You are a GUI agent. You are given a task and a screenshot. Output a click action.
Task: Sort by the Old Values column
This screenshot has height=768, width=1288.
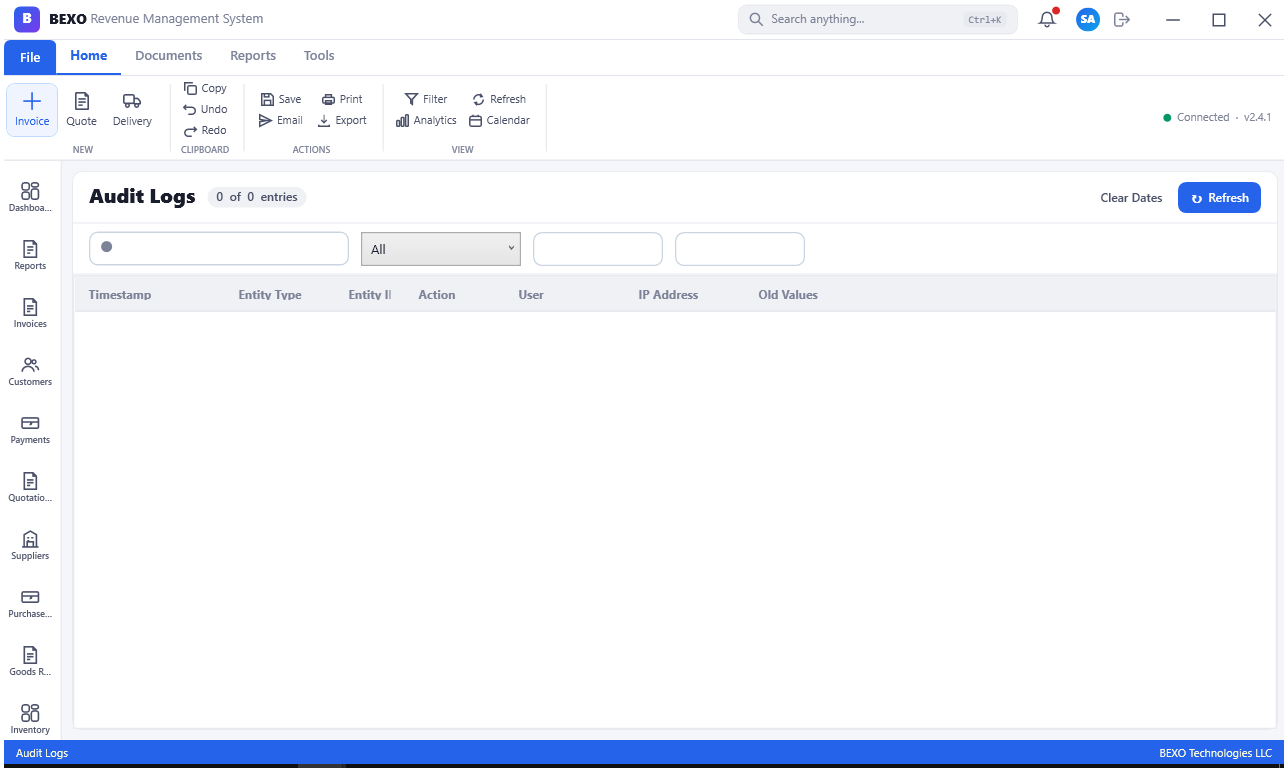point(788,295)
